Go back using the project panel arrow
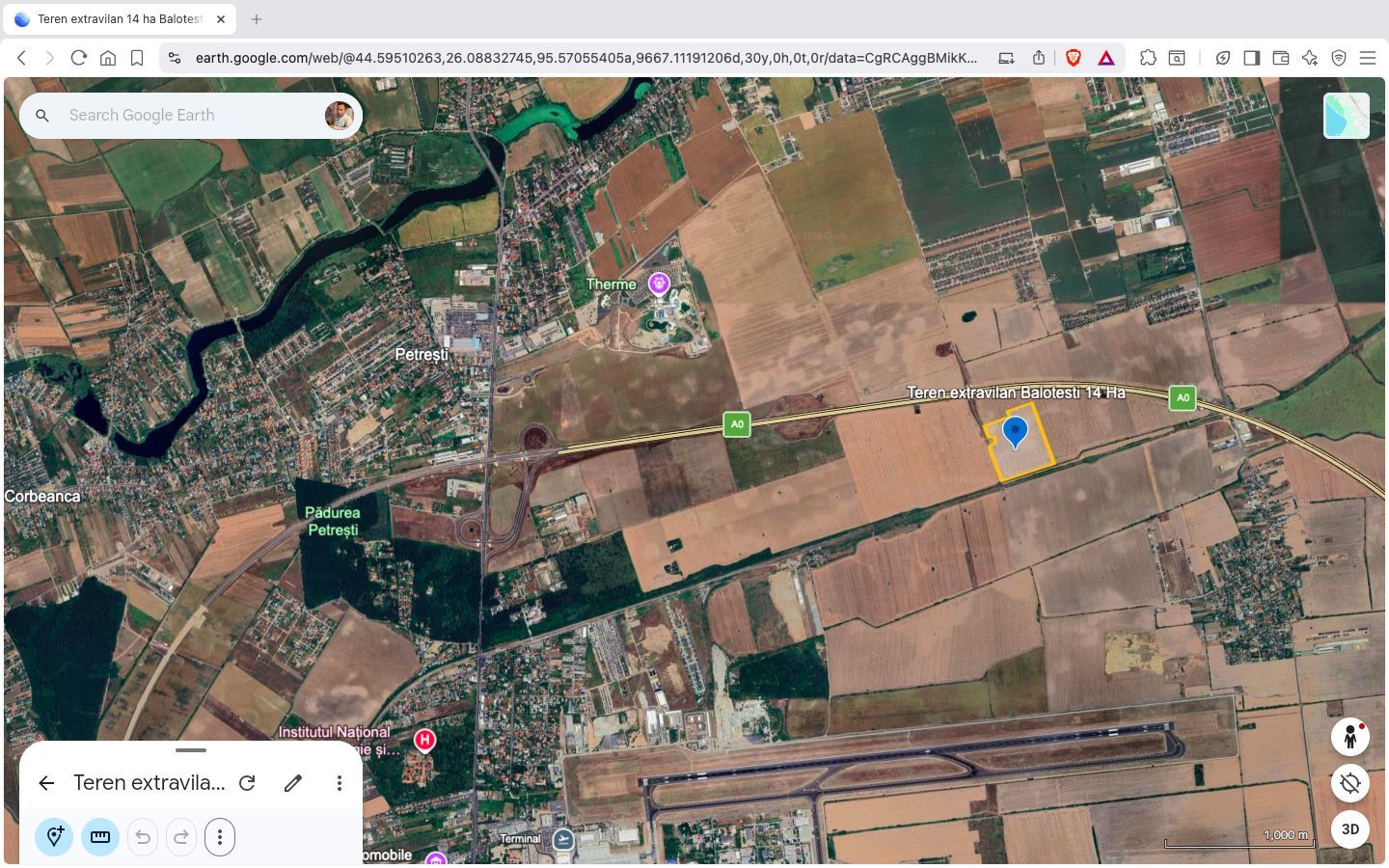The width and height of the screenshot is (1389, 868). click(46, 782)
